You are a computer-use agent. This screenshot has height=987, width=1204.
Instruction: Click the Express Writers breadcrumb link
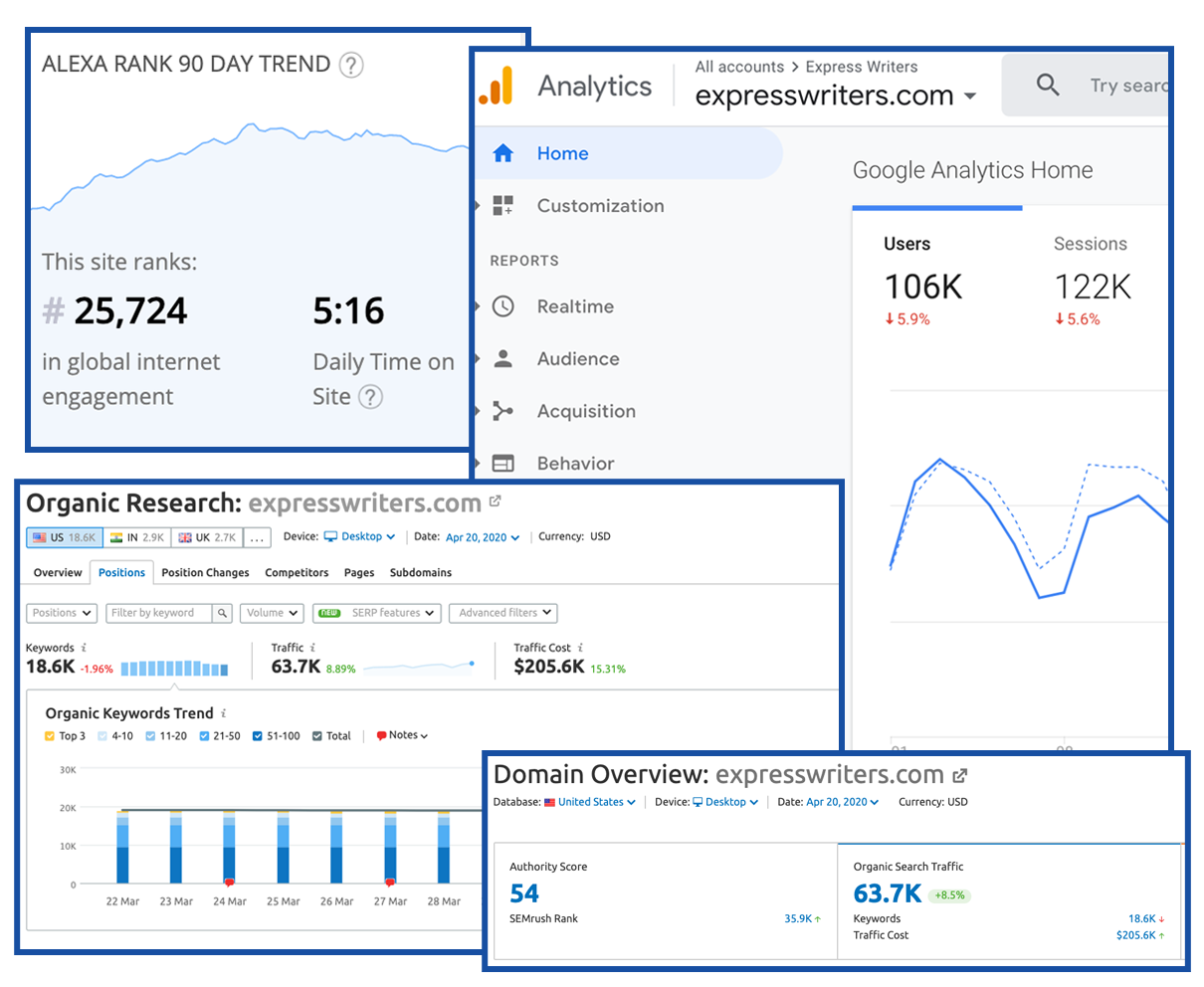(x=862, y=67)
